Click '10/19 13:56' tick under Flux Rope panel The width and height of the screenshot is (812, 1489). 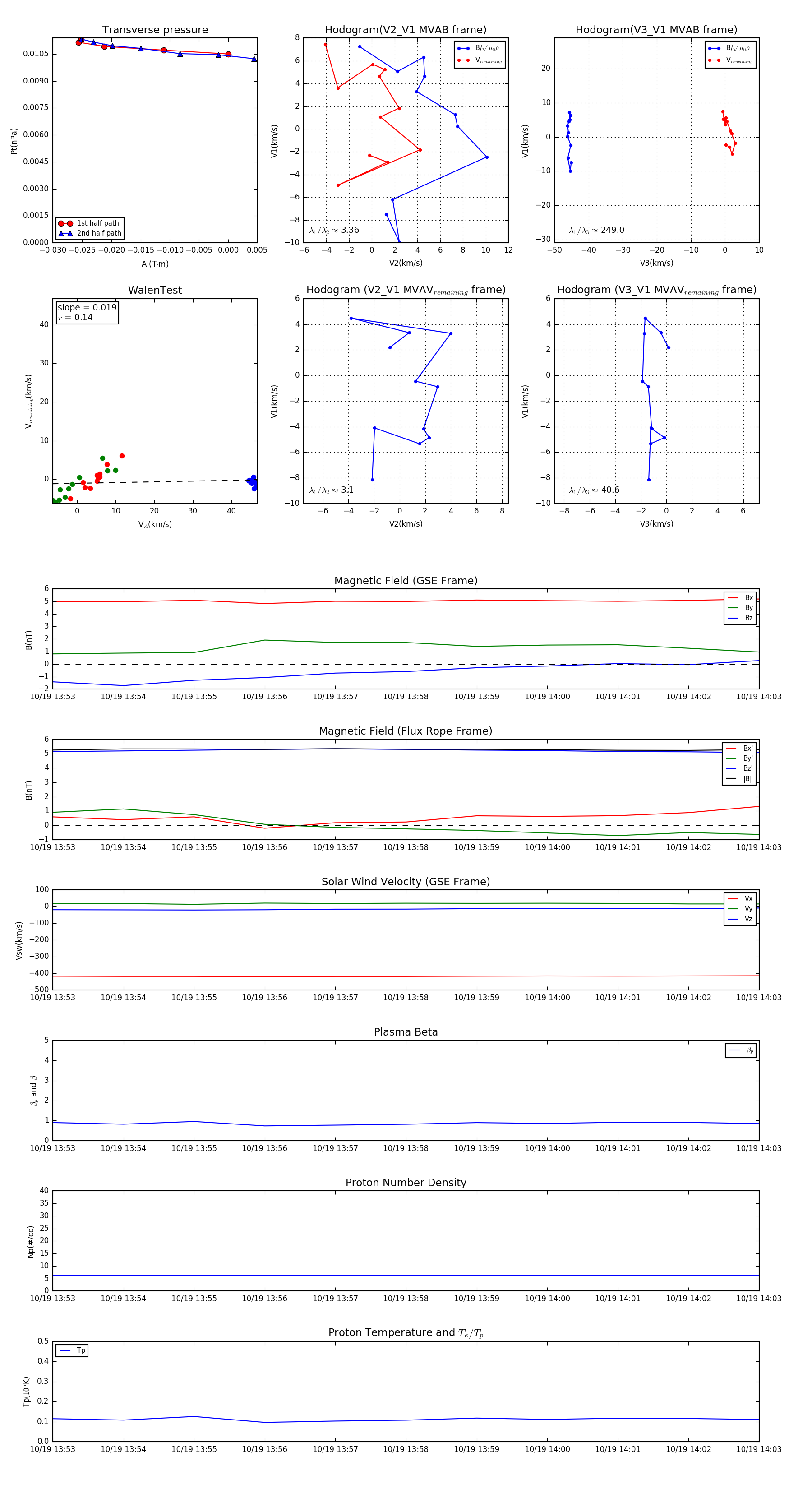click(265, 847)
